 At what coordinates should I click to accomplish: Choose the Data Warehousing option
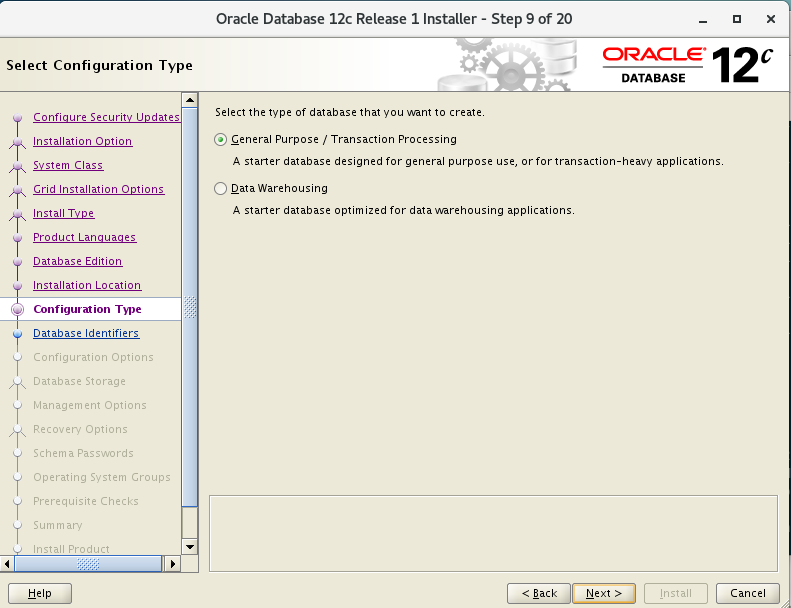221,188
